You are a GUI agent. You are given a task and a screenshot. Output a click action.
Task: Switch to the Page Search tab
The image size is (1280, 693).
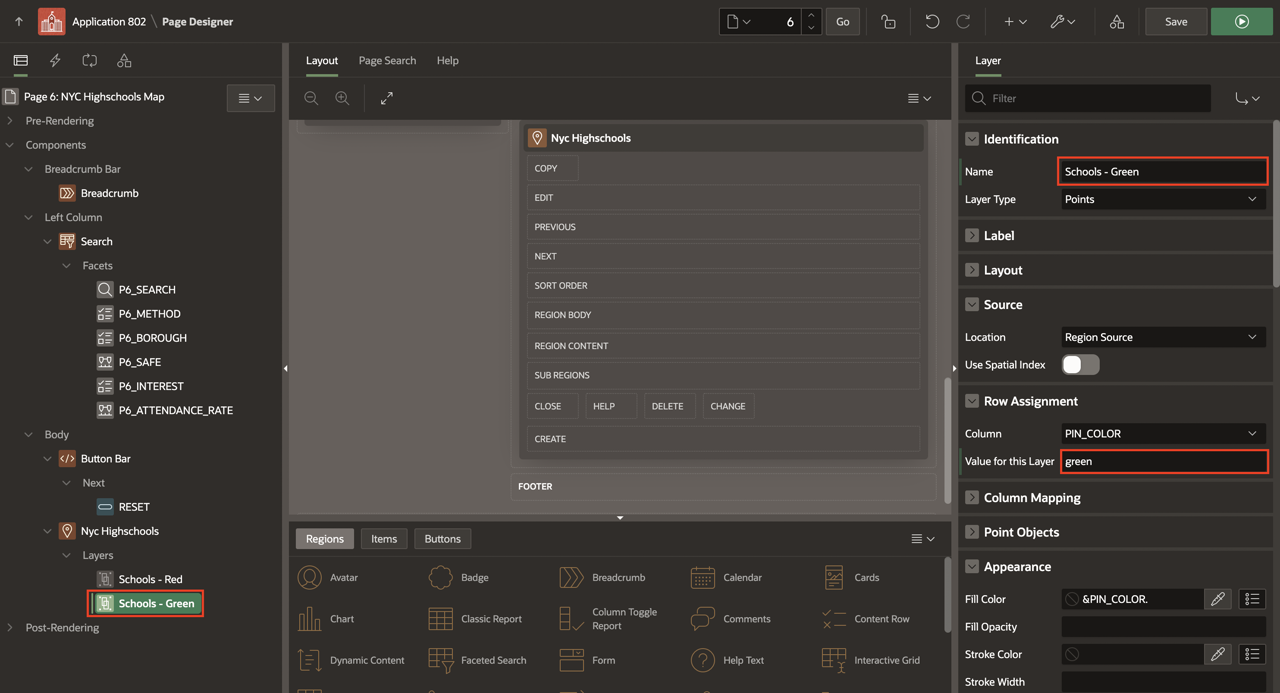pos(387,61)
